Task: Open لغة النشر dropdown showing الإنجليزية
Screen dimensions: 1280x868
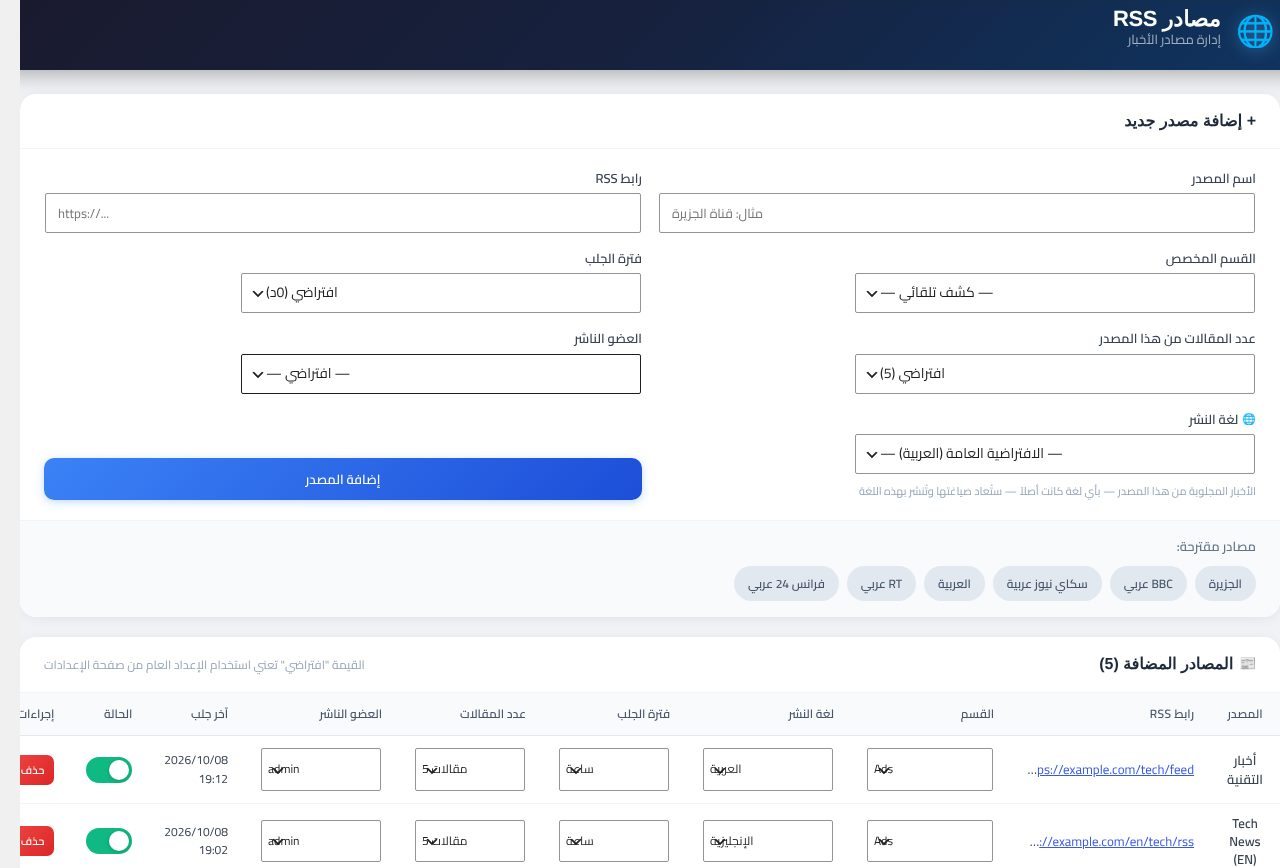Action: point(768,841)
